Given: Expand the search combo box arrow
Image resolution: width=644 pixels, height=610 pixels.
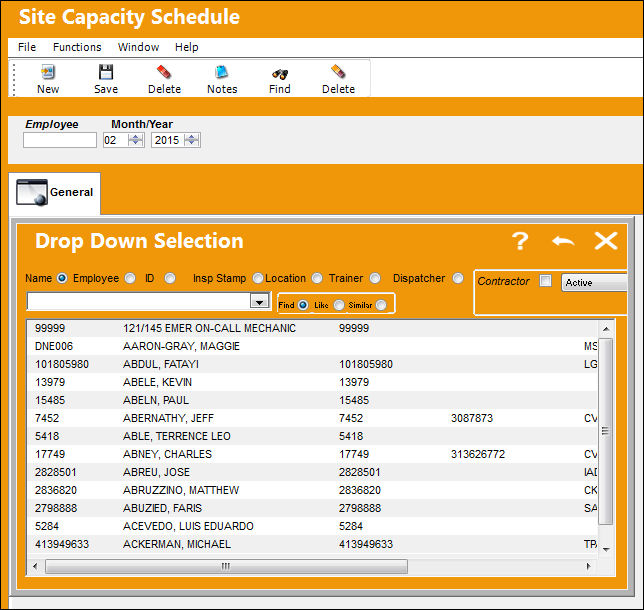Looking at the screenshot, I should pos(260,302).
